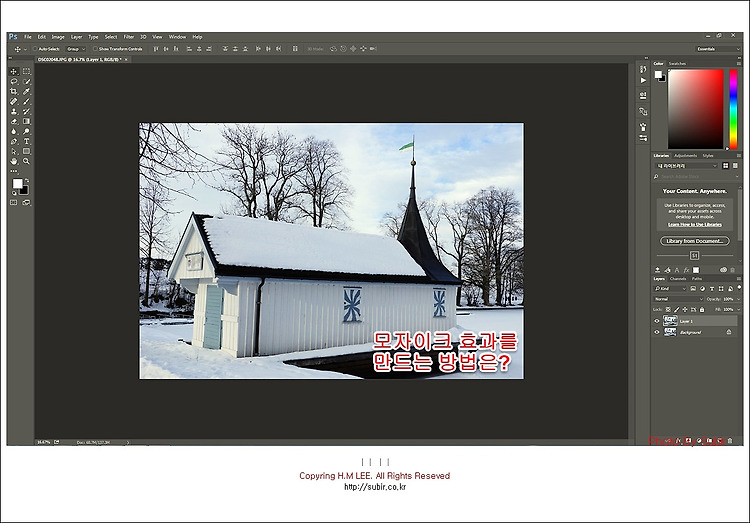The image size is (750, 523).
Task: Open the Layer menu
Action: pyautogui.click(x=77, y=37)
